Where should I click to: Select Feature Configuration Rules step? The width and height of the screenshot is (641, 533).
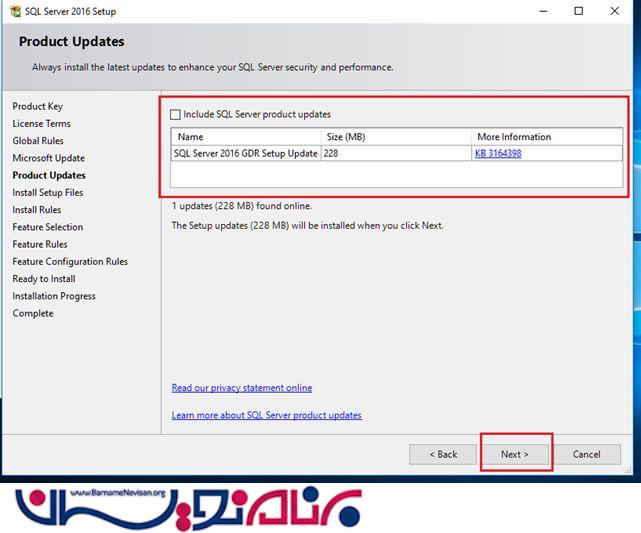pos(70,262)
